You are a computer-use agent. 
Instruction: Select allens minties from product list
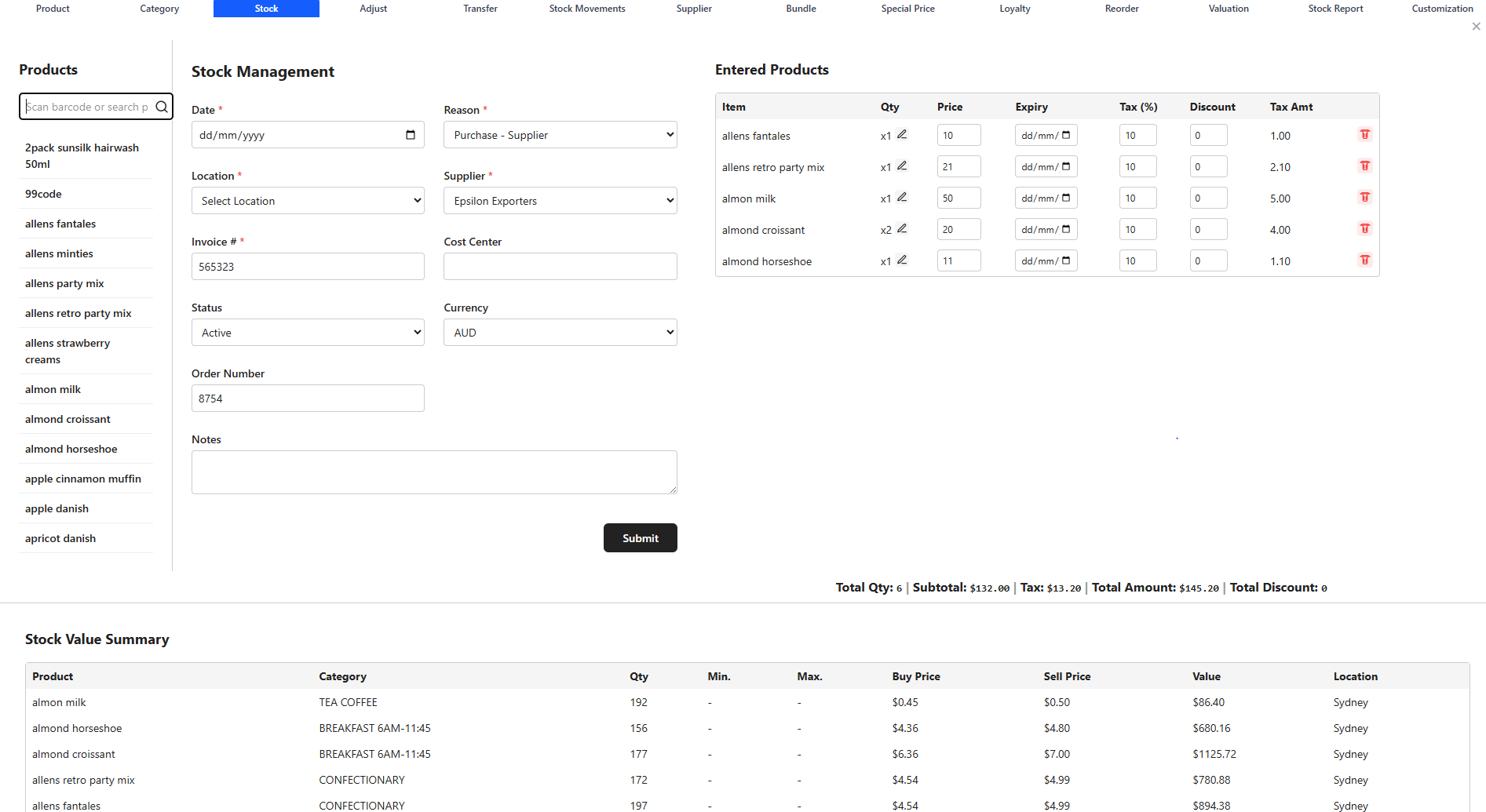86,253
